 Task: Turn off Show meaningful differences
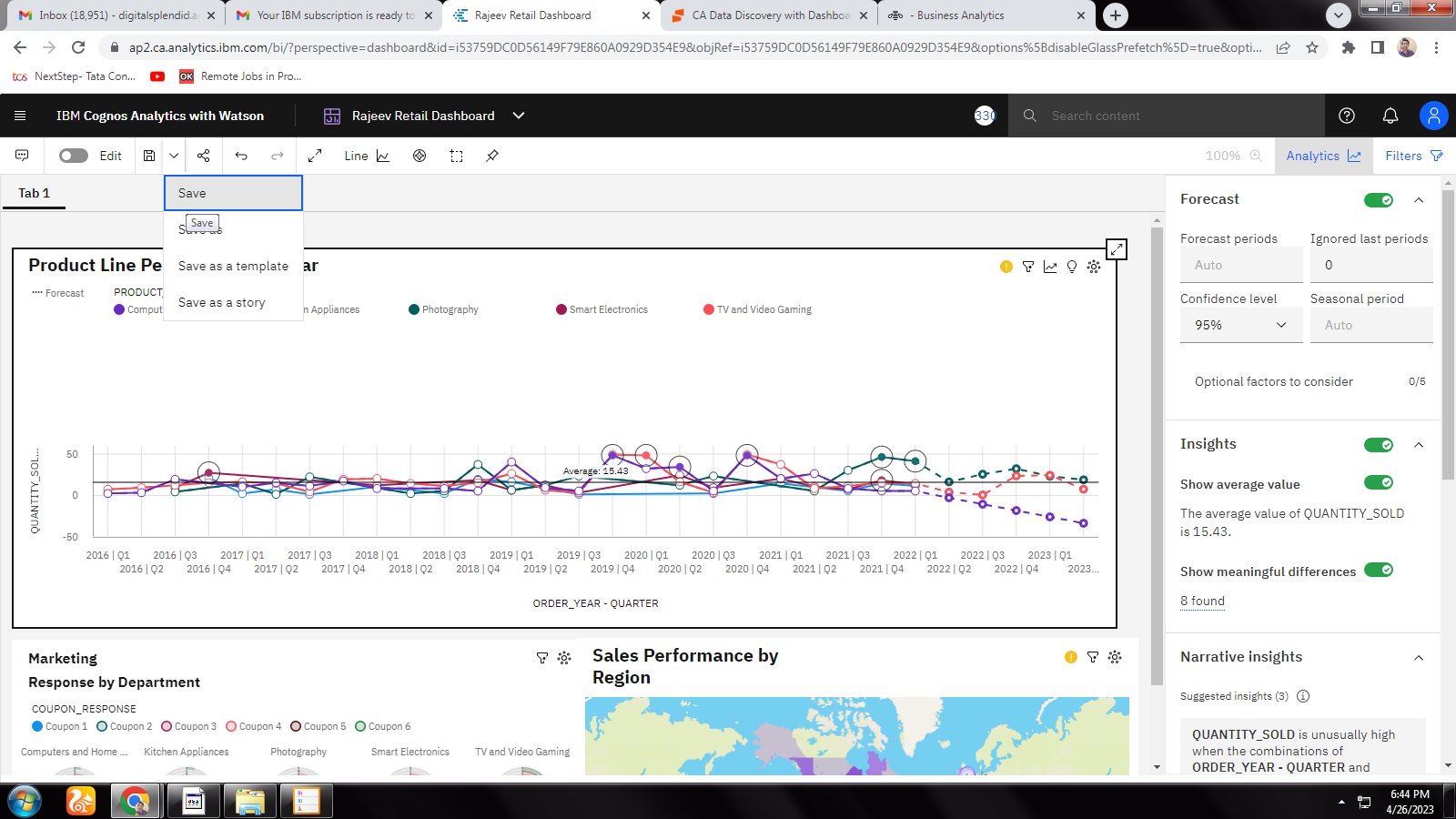[x=1380, y=570]
